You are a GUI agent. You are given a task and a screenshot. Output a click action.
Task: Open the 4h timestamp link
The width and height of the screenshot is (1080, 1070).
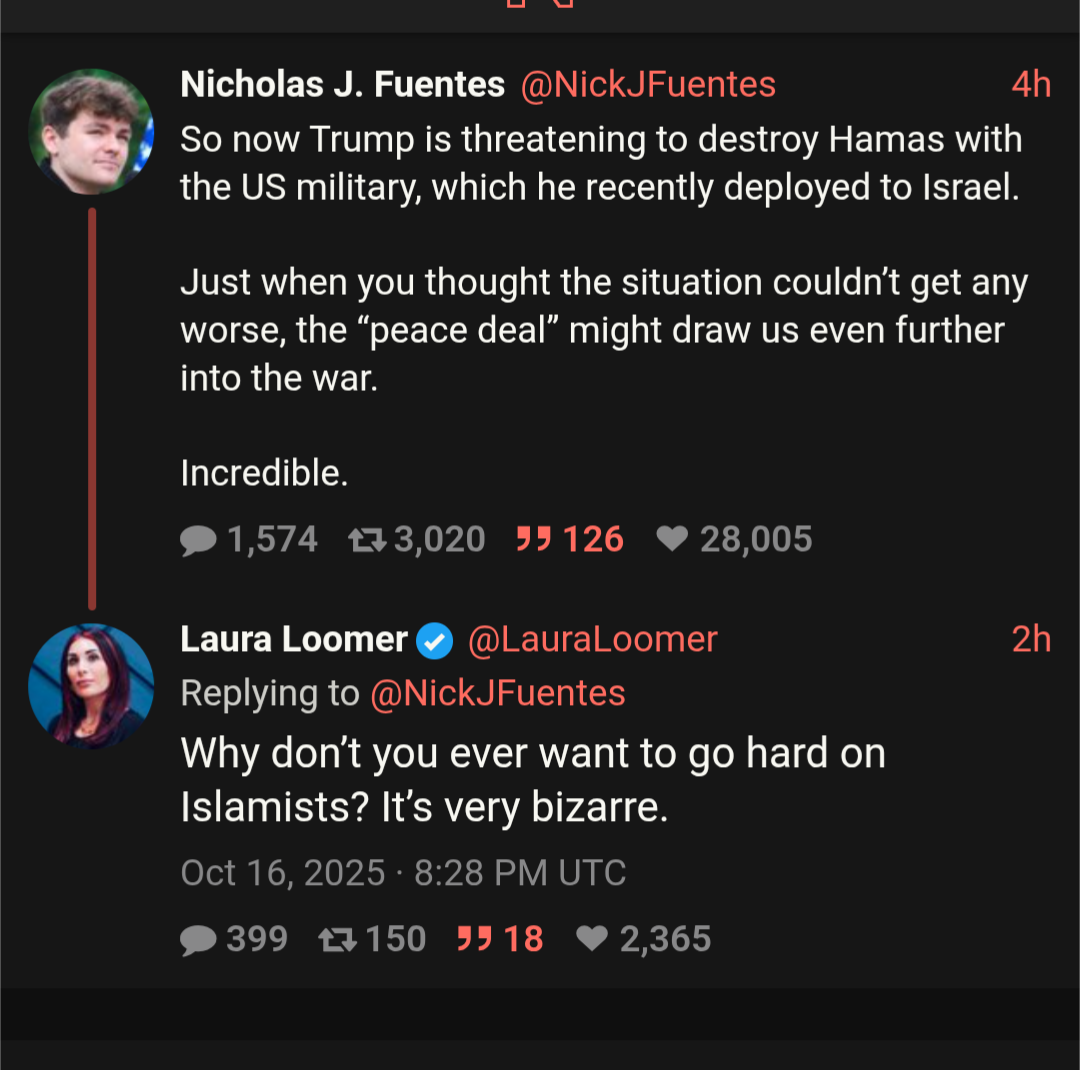[x=1031, y=85]
